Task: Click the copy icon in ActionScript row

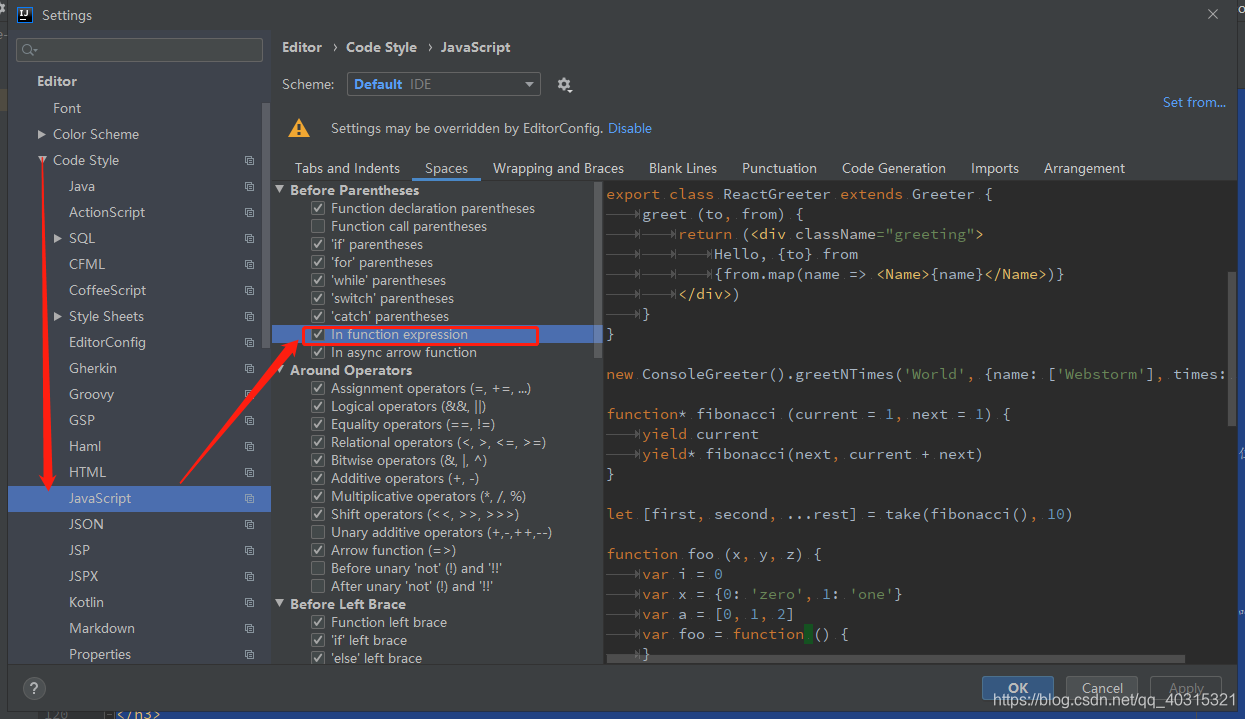Action: [249, 212]
